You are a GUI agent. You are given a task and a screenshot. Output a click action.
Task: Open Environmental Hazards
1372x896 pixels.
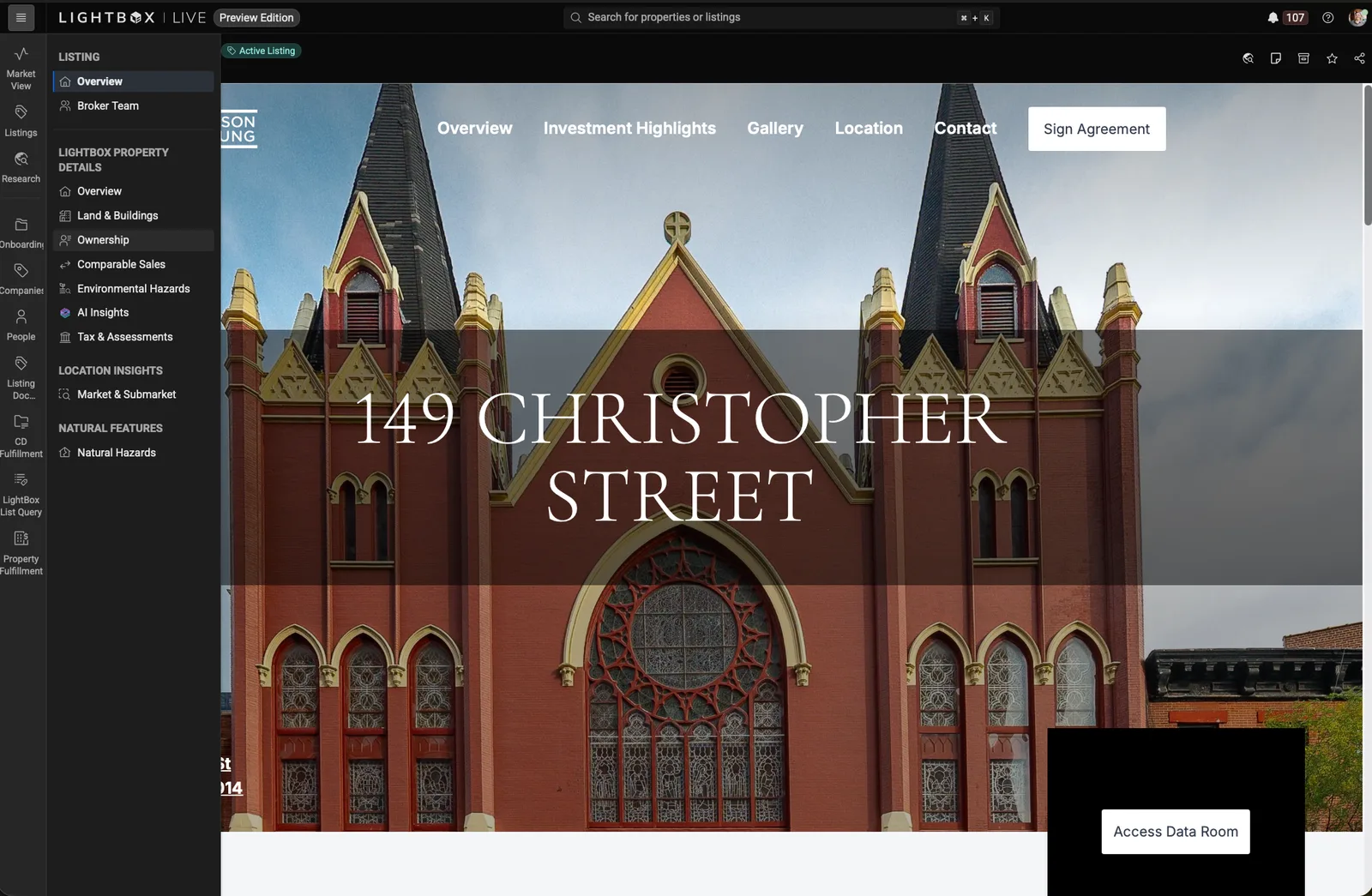133,289
